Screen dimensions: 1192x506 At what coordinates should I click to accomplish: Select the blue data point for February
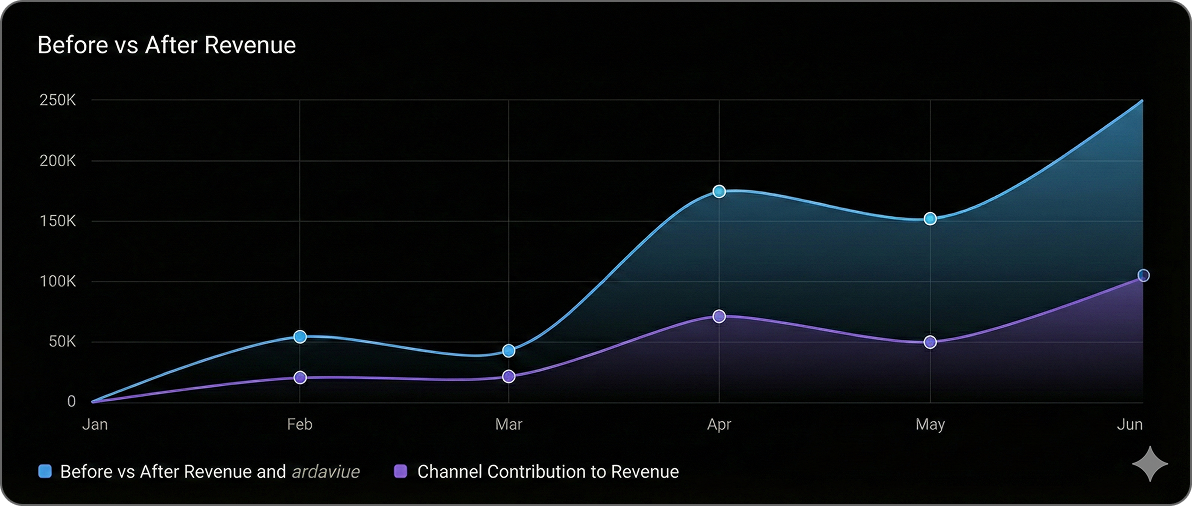[300, 337]
